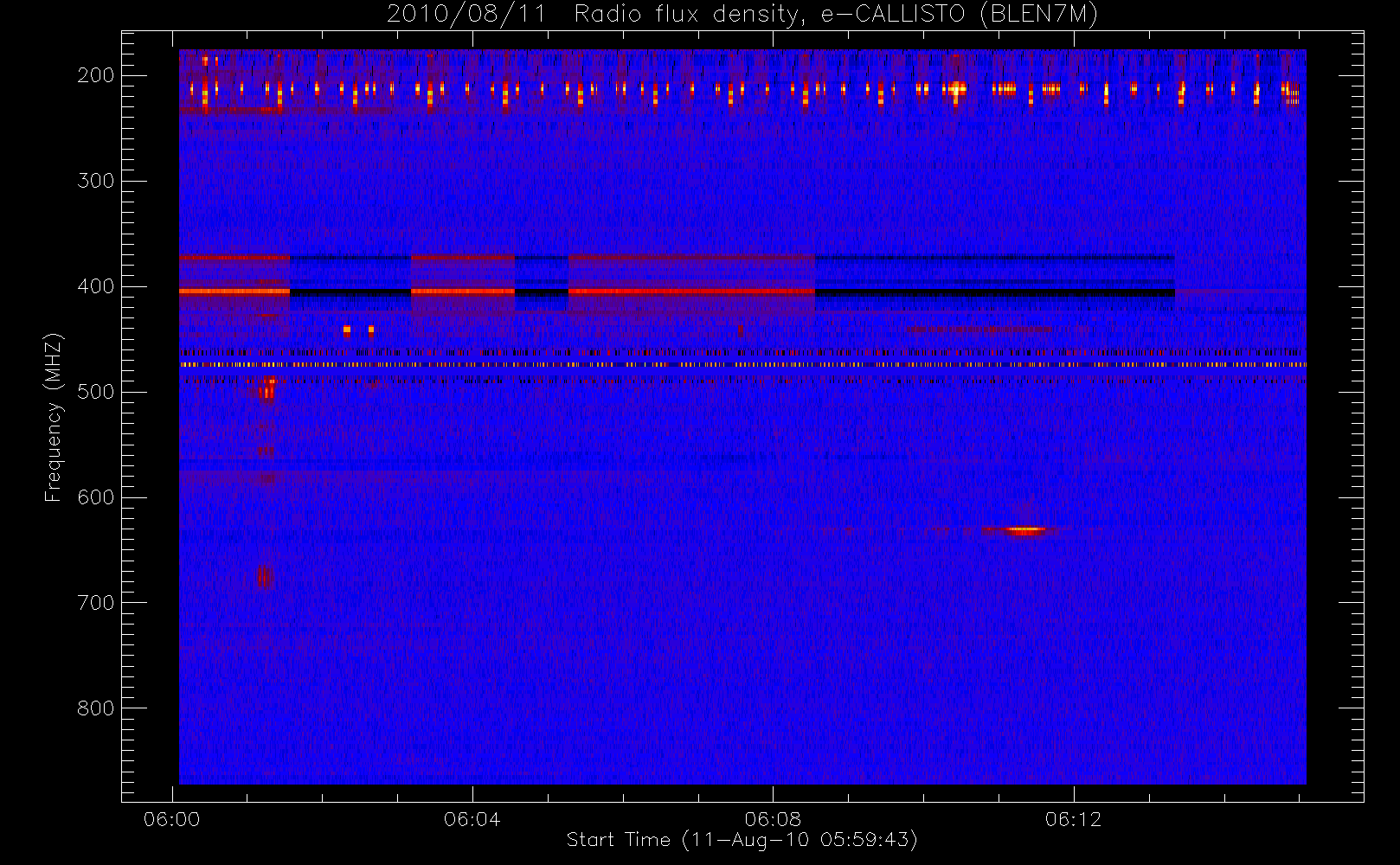The image size is (1400, 865).
Task: Click the red burst near 680 MHz
Action: pyautogui.click(x=265, y=576)
